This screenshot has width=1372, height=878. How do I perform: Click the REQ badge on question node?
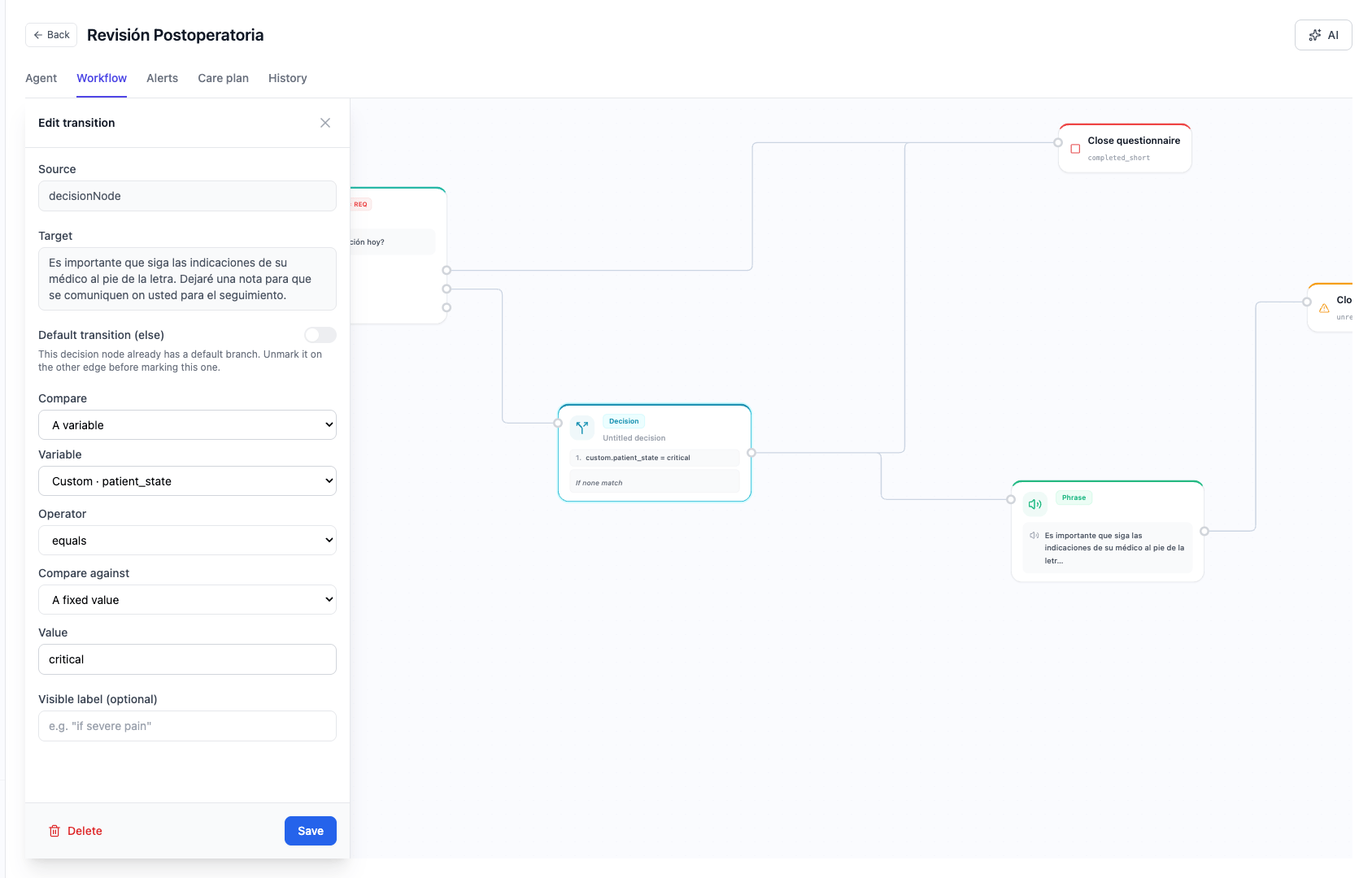pyautogui.click(x=360, y=204)
